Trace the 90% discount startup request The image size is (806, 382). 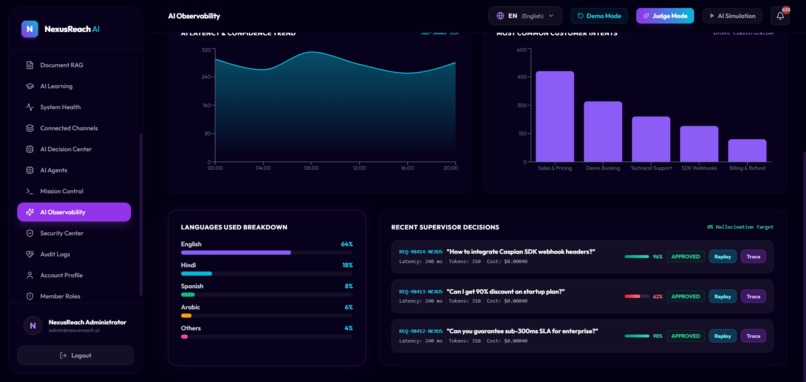click(753, 297)
